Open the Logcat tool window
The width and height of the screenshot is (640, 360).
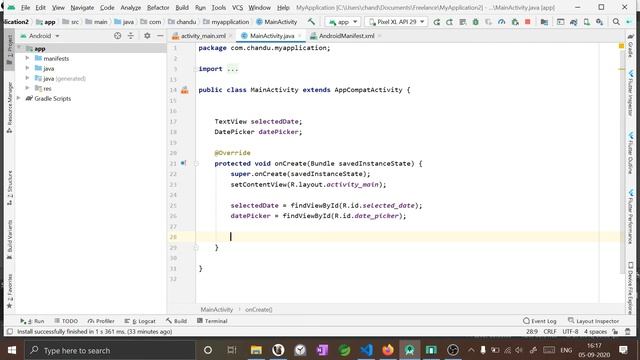tap(140, 321)
